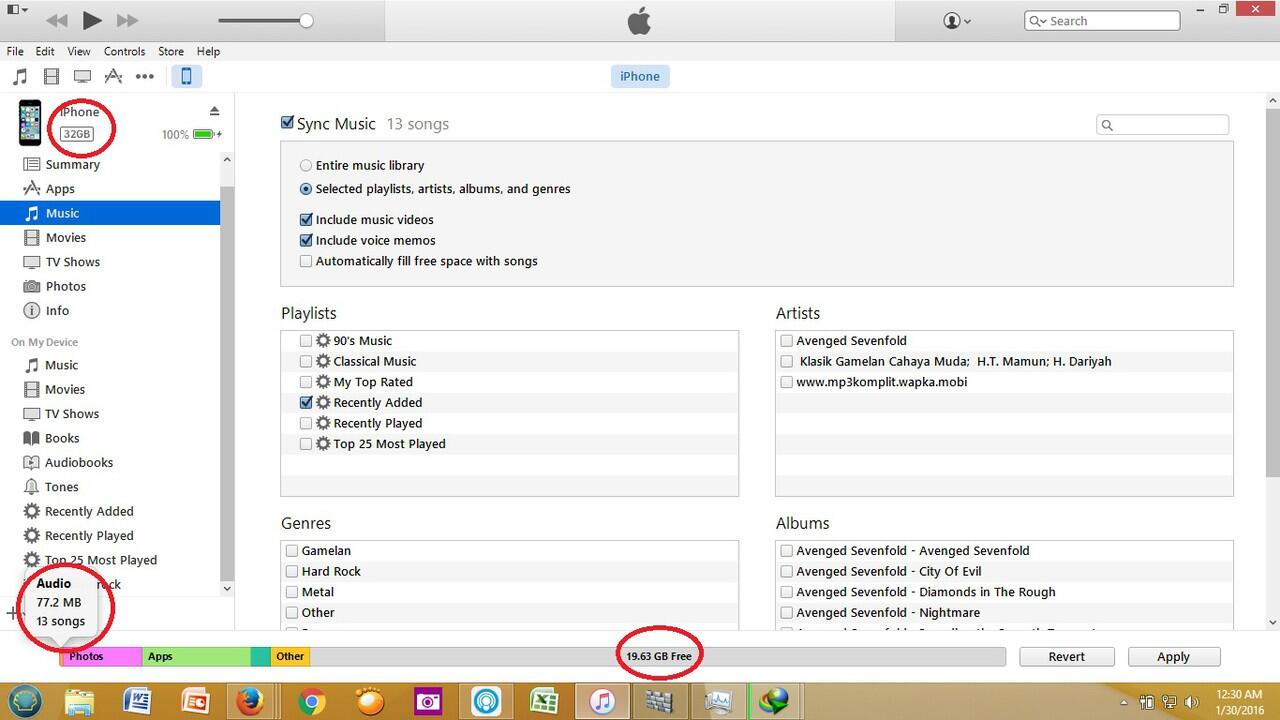Skip to the previous track
1280x720 pixels.
57,20
